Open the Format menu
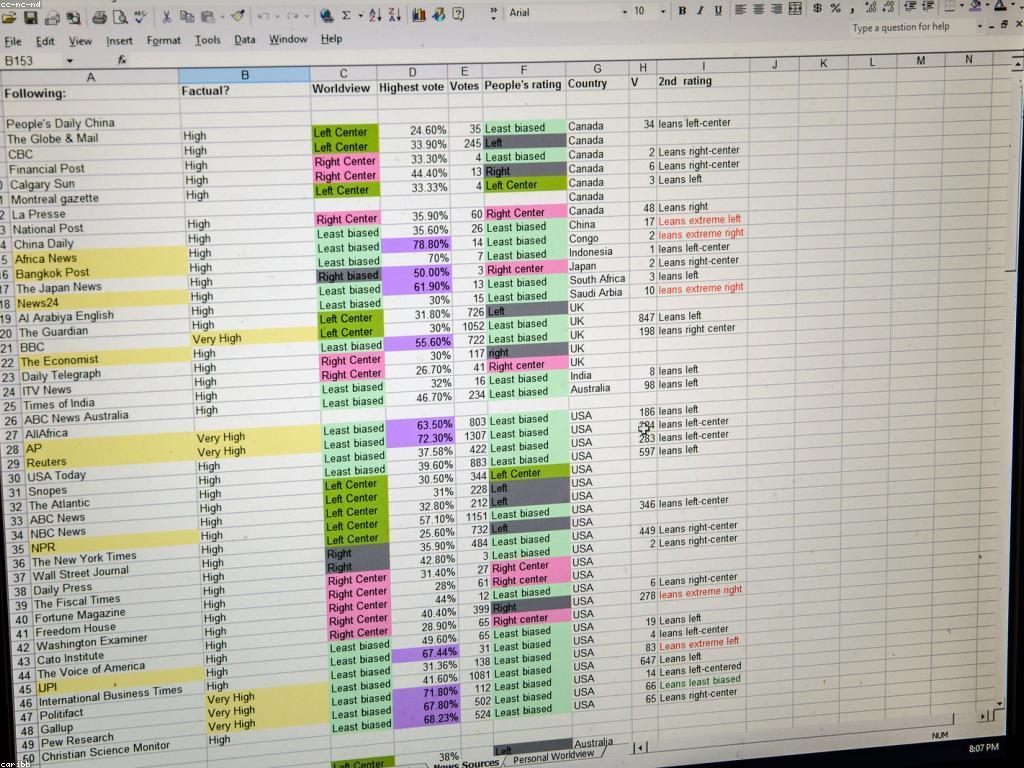The width and height of the screenshot is (1024, 768). [163, 40]
